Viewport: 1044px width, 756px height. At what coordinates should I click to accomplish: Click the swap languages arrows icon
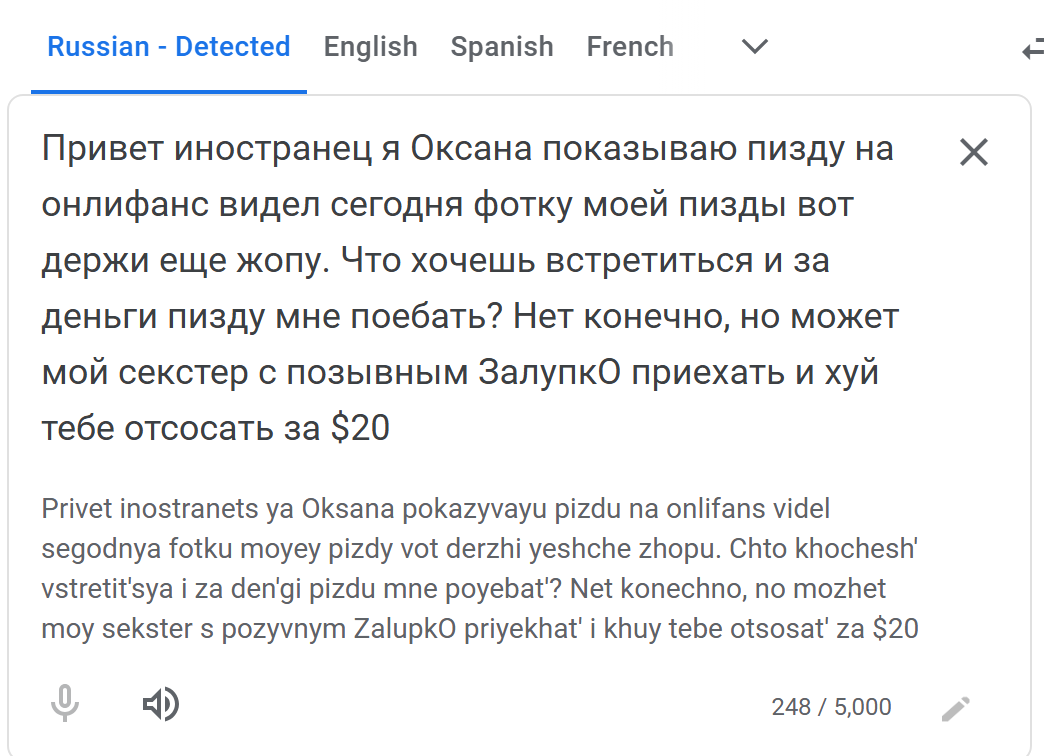point(1033,49)
